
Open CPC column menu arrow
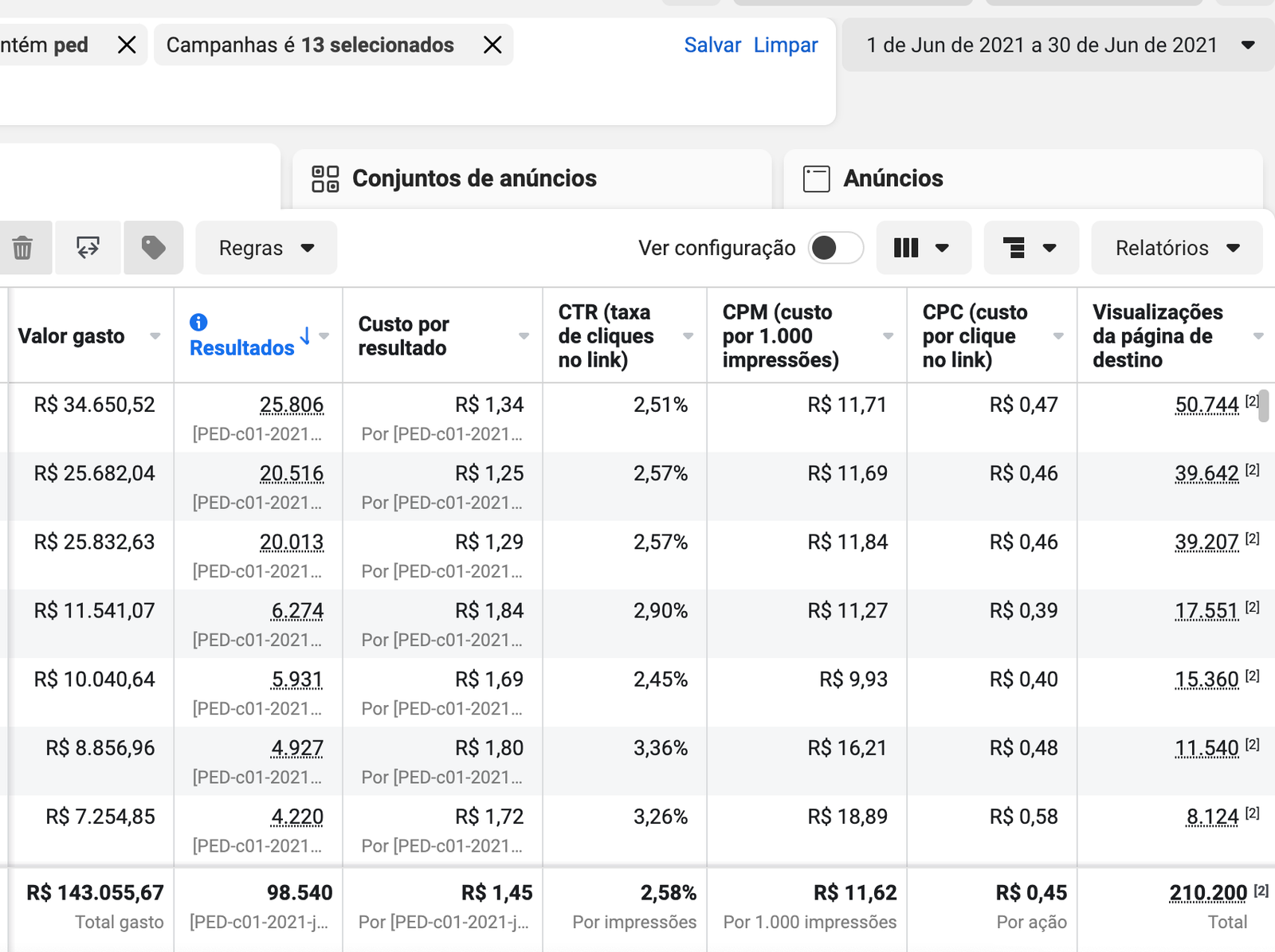point(1059,336)
